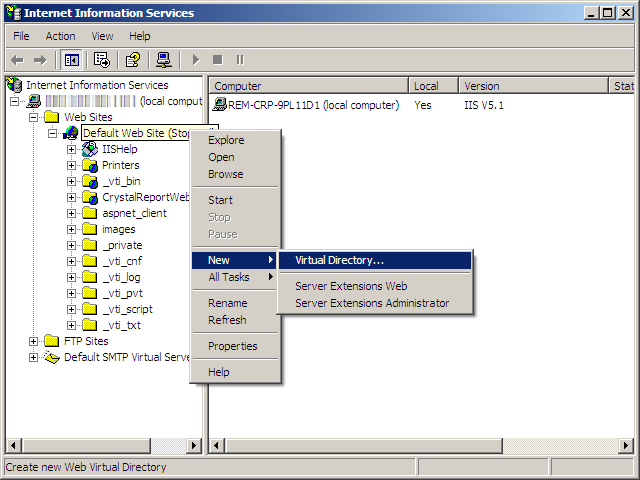The height and width of the screenshot is (480, 640).
Task: Collapse the Web Sites tree node
Action: coord(35,117)
